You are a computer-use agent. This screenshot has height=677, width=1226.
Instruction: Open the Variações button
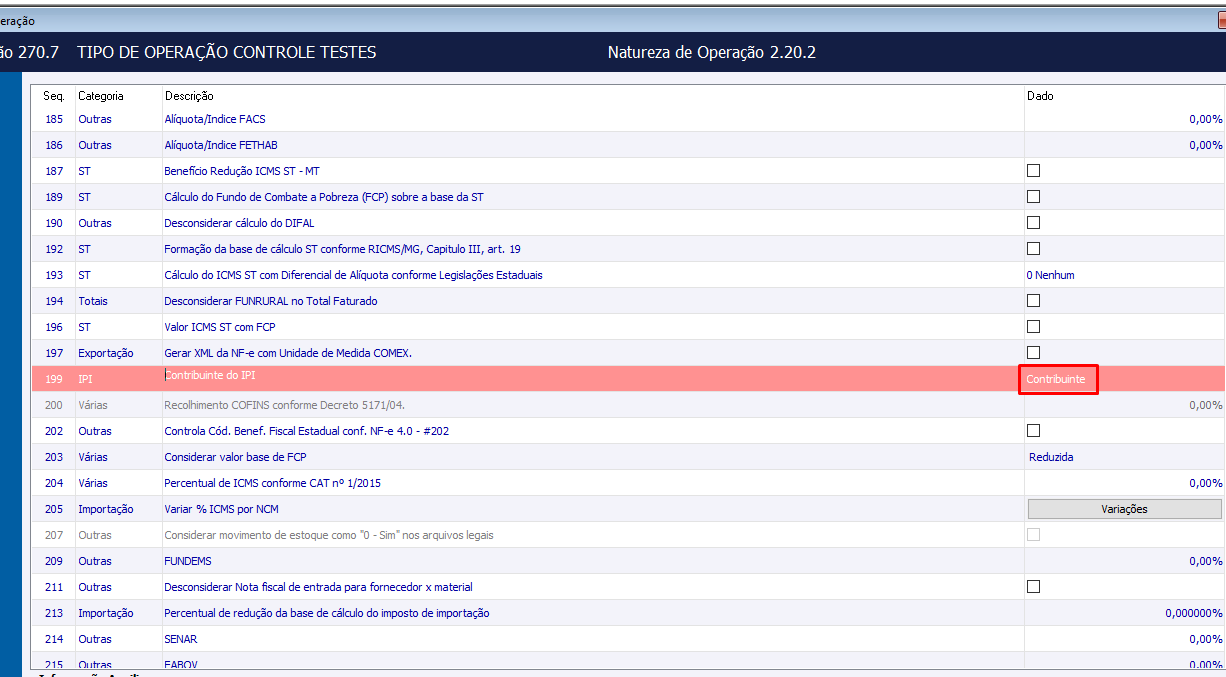[1124, 509]
